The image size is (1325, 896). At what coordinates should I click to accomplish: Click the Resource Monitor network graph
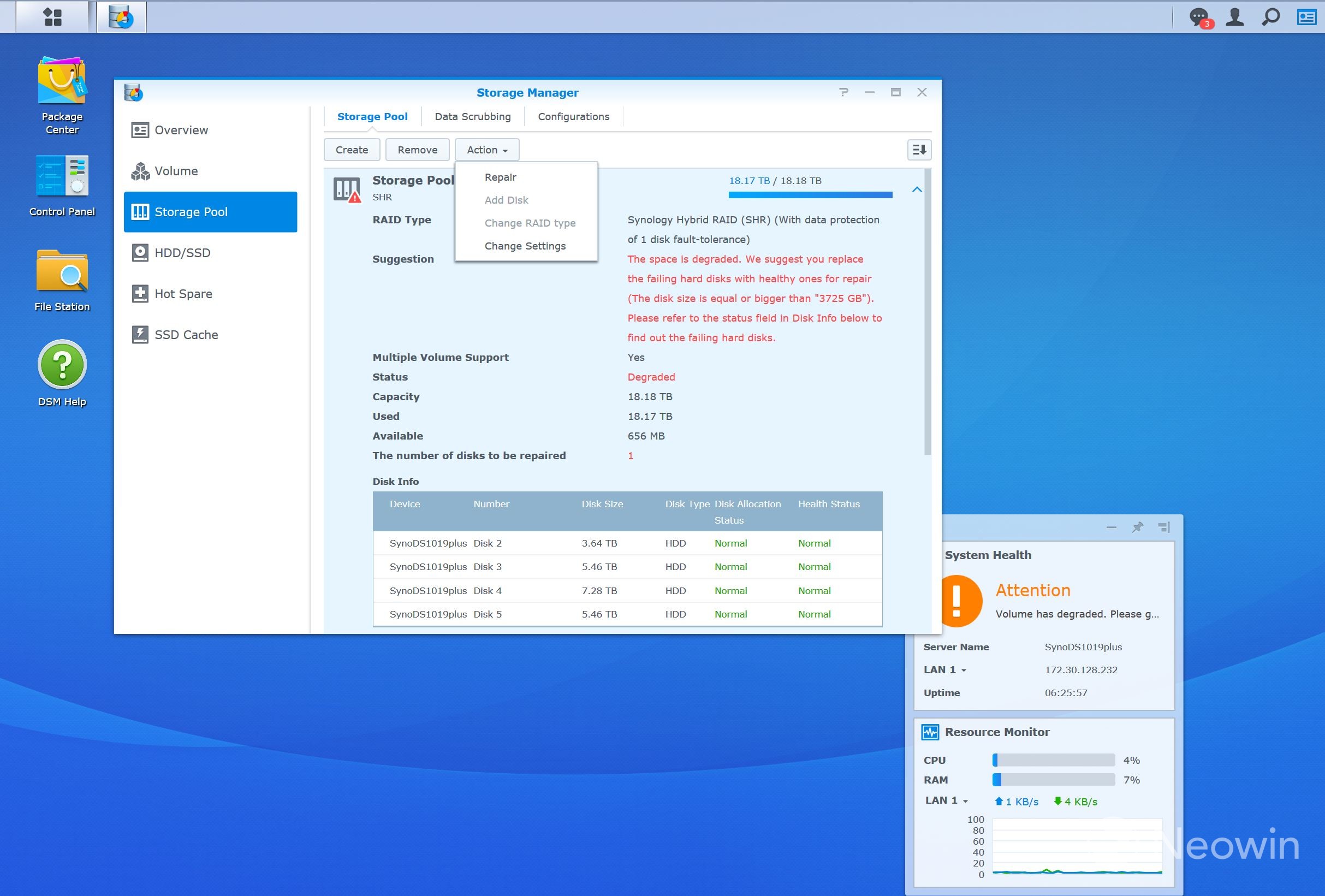point(1077,846)
